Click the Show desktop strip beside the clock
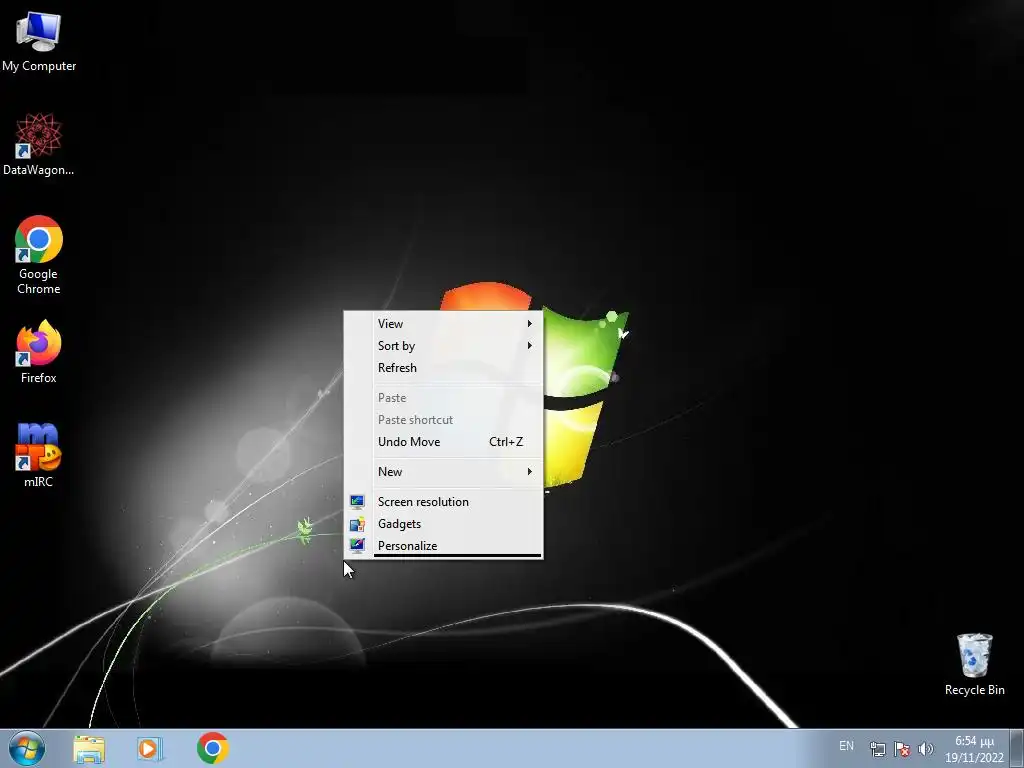 tap(1017, 748)
